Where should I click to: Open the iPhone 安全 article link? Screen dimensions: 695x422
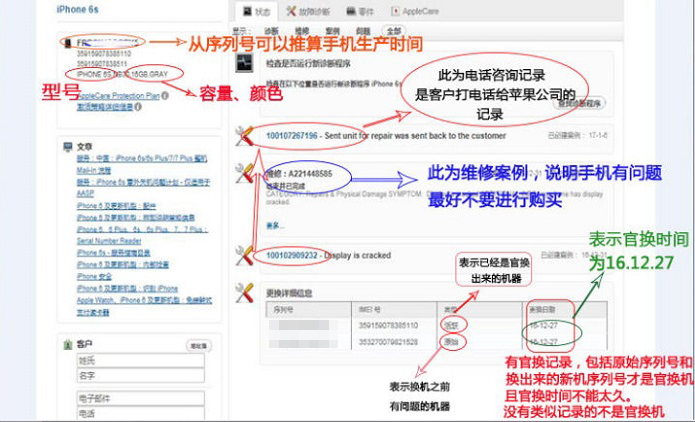[x=94, y=277]
